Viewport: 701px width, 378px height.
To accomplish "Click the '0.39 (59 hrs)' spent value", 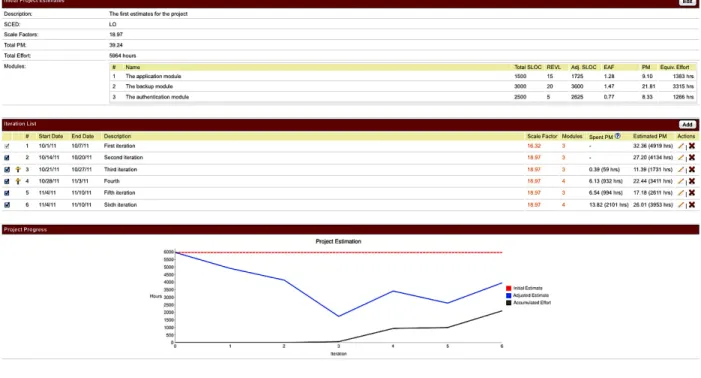I will pyautogui.click(x=604, y=170).
